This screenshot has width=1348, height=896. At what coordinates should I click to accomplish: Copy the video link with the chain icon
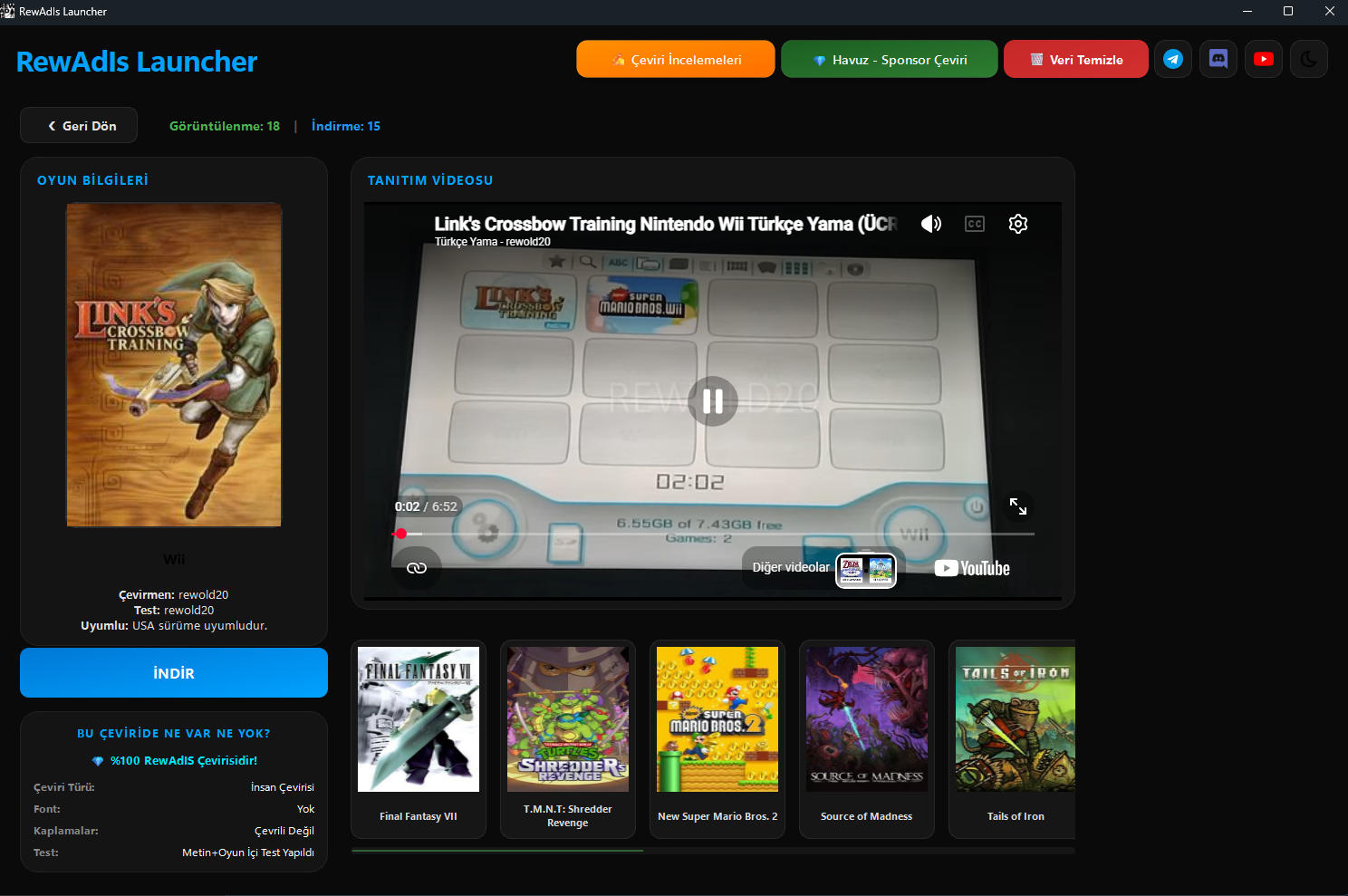click(x=417, y=568)
